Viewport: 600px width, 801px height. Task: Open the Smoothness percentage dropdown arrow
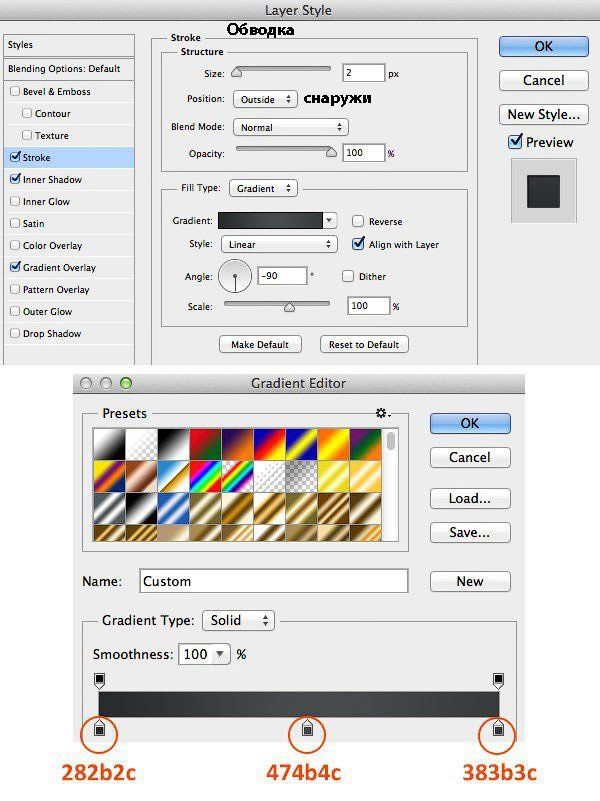coord(220,654)
